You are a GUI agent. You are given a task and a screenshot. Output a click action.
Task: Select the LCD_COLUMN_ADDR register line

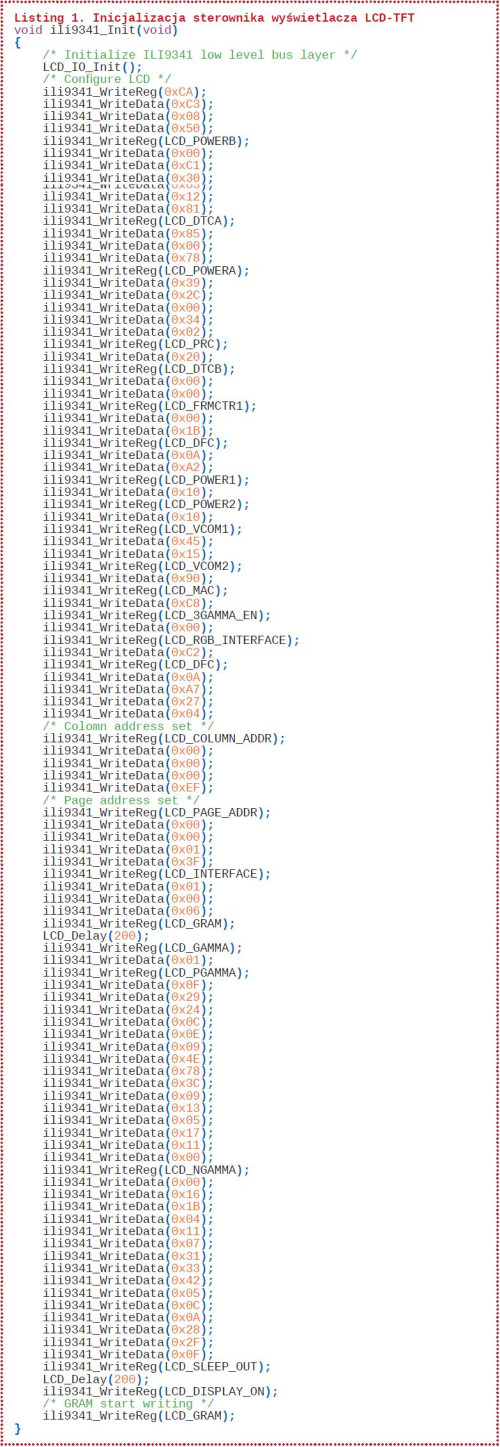click(x=164, y=738)
